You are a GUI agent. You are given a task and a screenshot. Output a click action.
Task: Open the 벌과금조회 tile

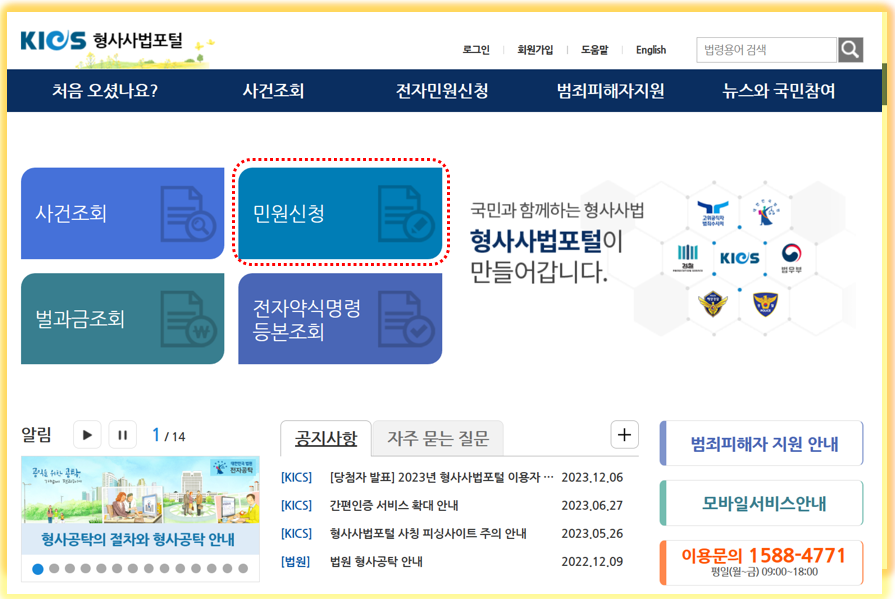pyautogui.click(x=122, y=319)
